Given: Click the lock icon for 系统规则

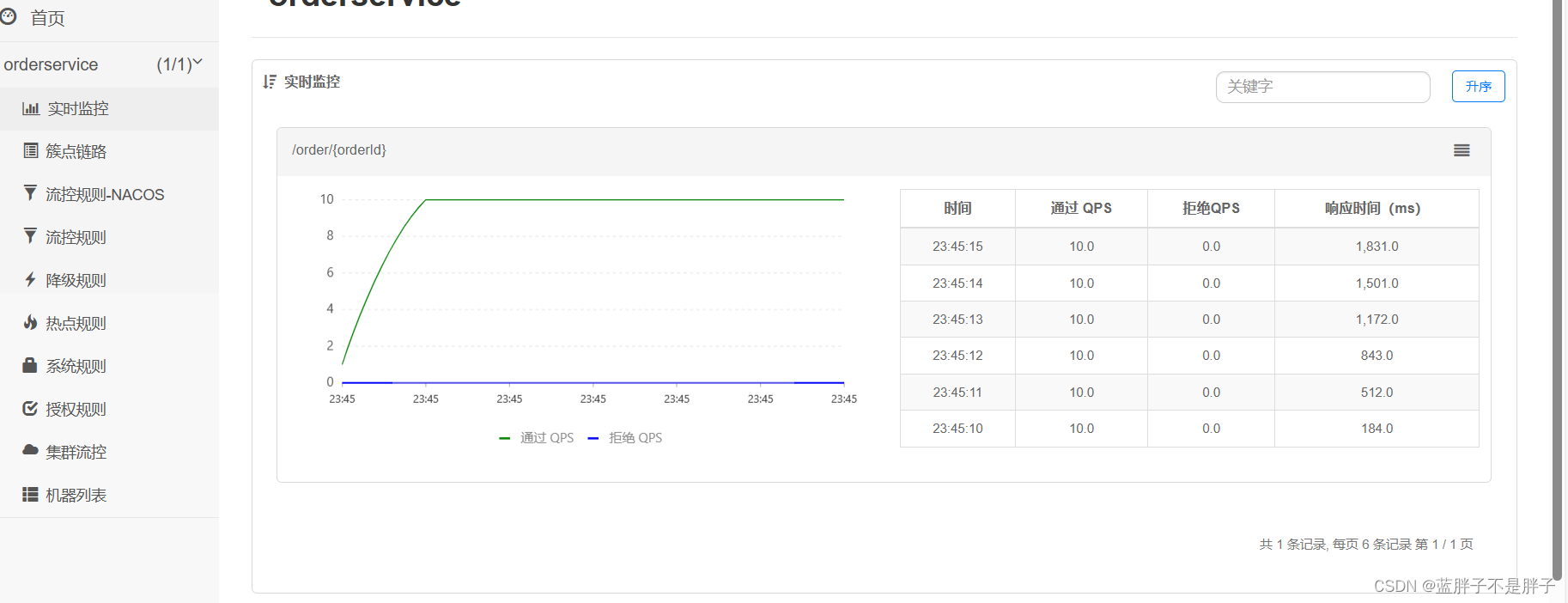Looking at the screenshot, I should click(x=30, y=365).
